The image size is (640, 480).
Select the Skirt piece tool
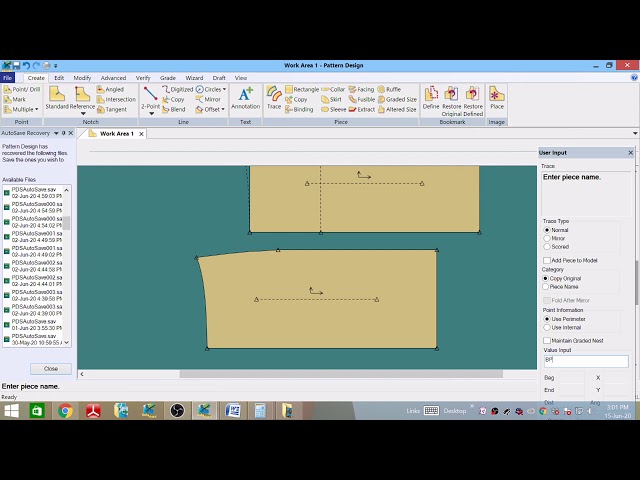pyautogui.click(x=331, y=99)
